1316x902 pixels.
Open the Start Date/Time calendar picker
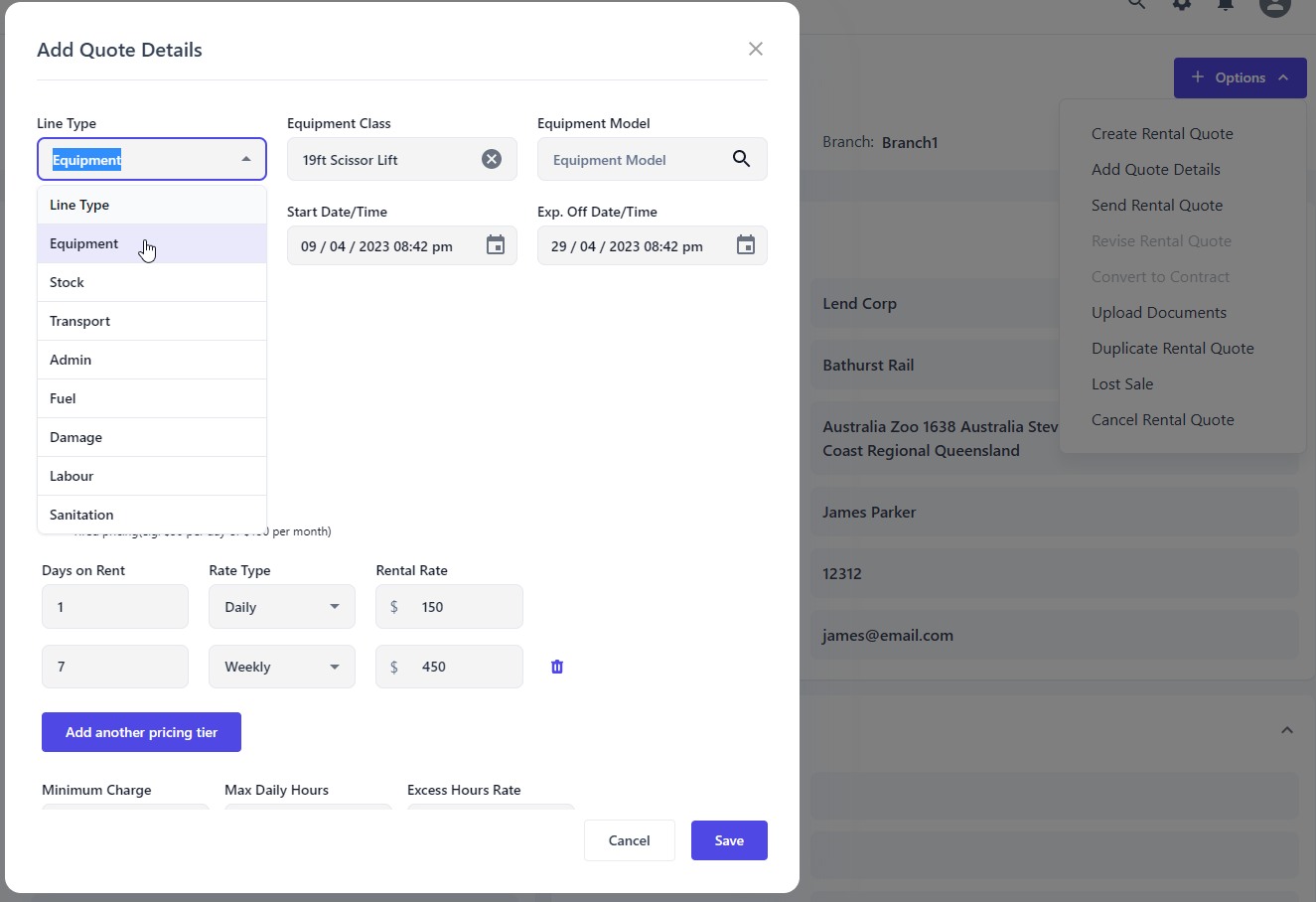(x=496, y=245)
